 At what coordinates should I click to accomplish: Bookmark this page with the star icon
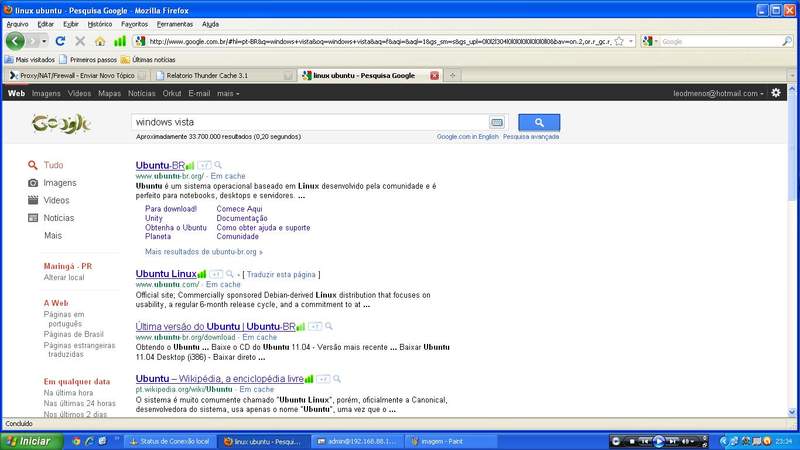point(619,41)
